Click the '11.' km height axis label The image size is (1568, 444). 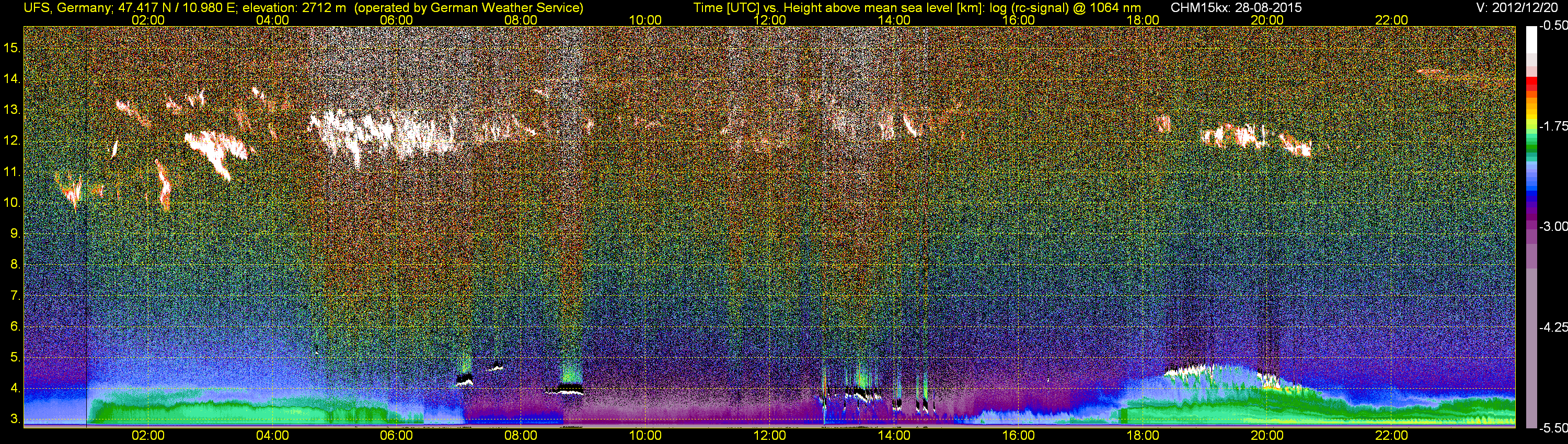pyautogui.click(x=12, y=172)
